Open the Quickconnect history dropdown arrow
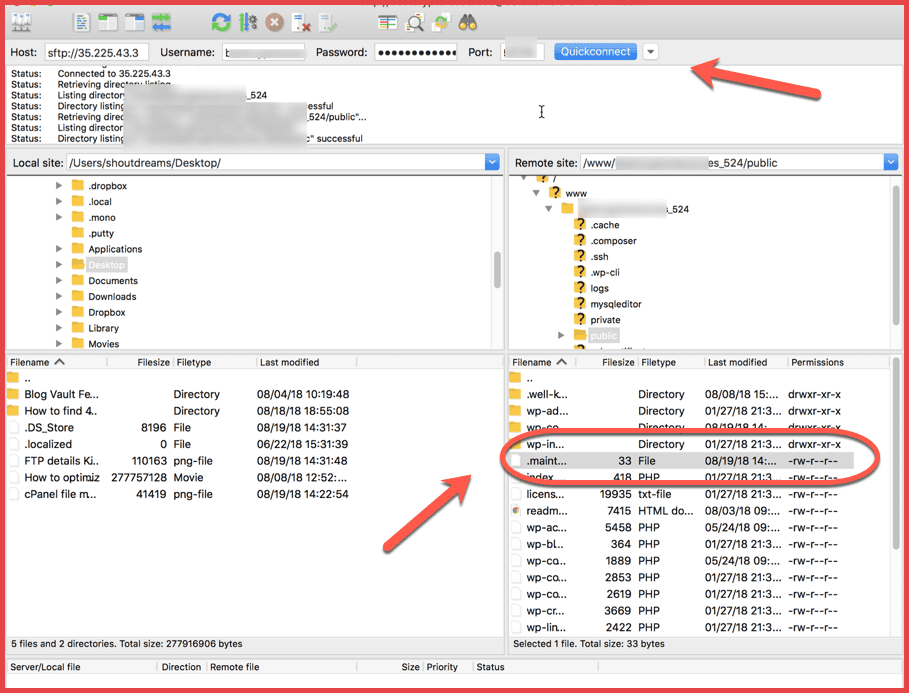909x693 pixels. 651,52
